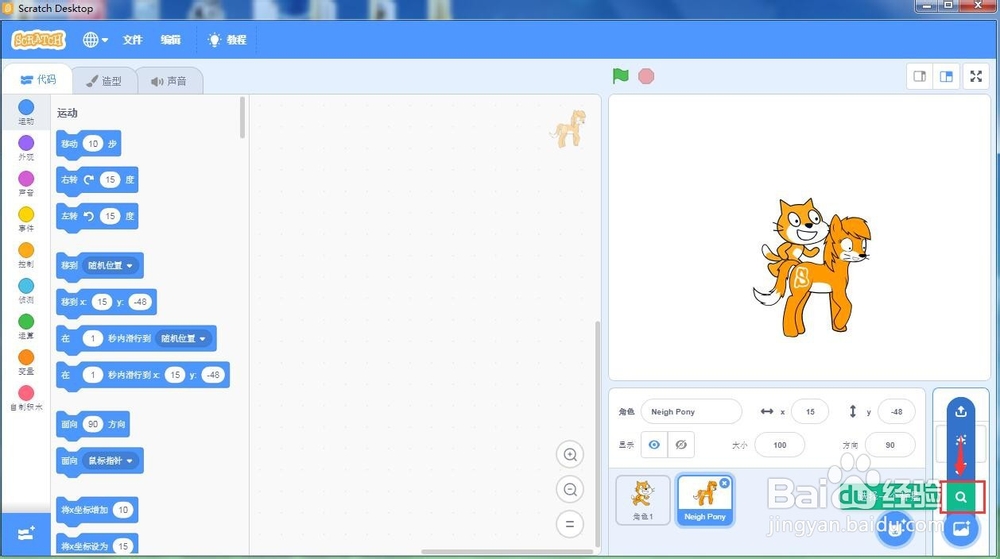Click the pony sprite on the stage

[x=823, y=280]
